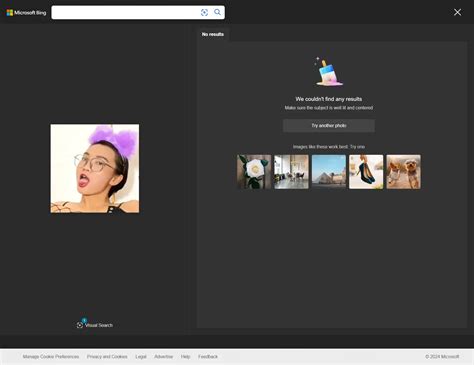Click the melting popsicle no-results illustration
The image size is (474, 365).
coord(328,71)
